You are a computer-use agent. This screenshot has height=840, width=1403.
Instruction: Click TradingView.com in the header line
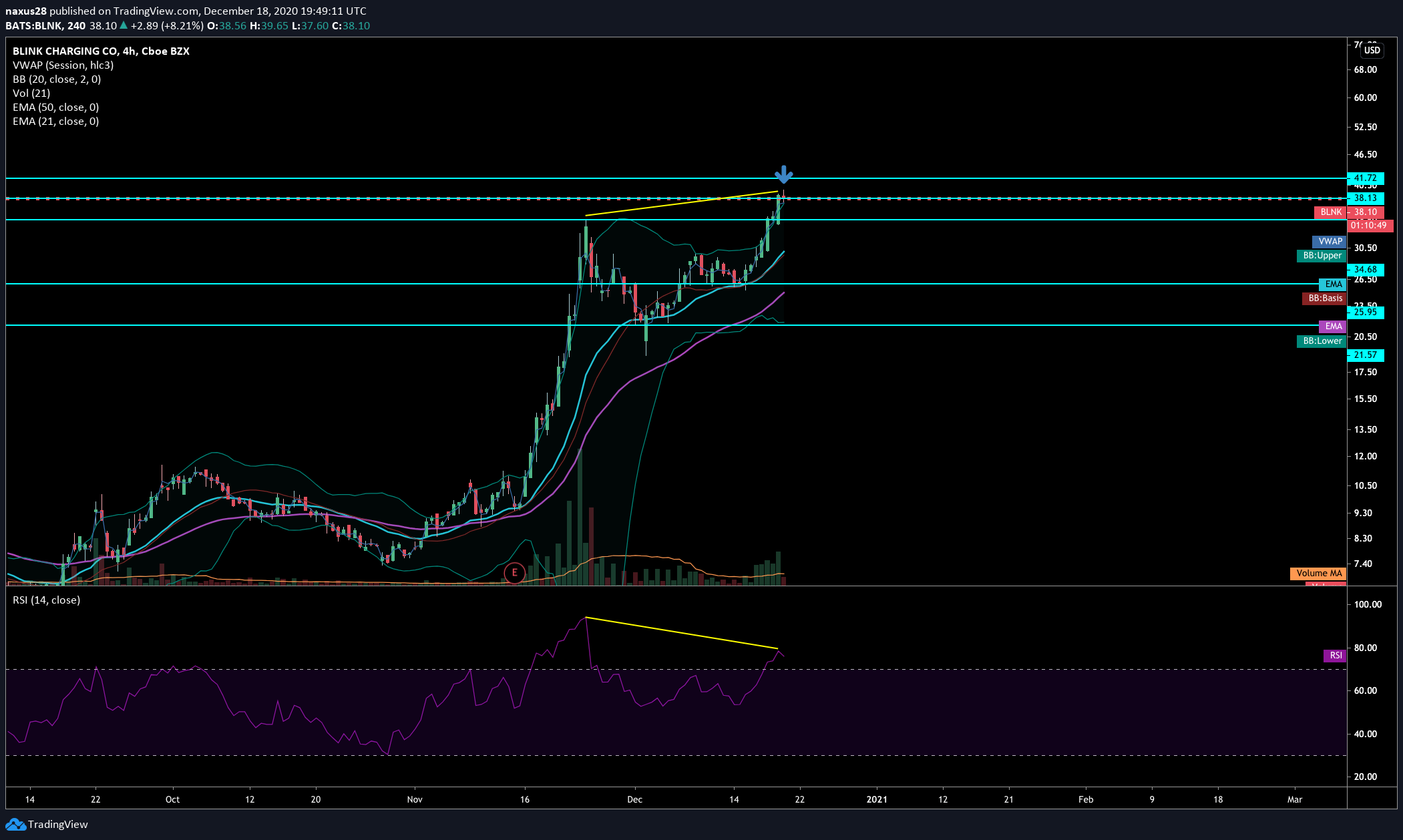pyautogui.click(x=157, y=11)
